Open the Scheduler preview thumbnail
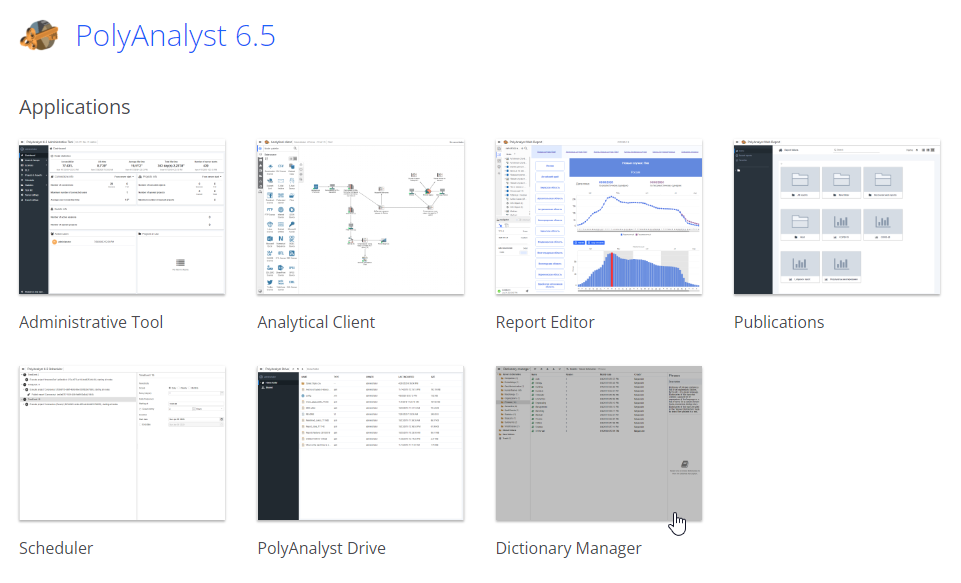Image resolution: width=961 pixels, height=583 pixels. [x=122, y=443]
